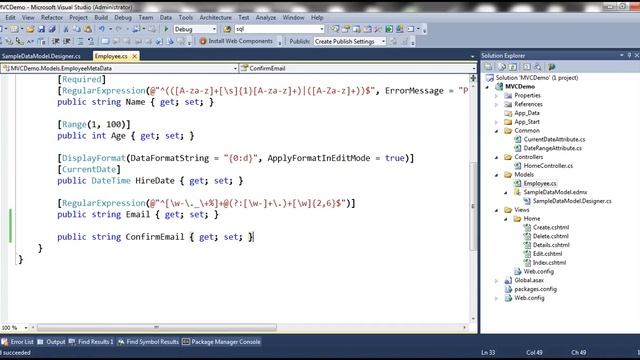
Task: Pin the Solution Explorer with auto-hide icon
Action: click(629, 55)
